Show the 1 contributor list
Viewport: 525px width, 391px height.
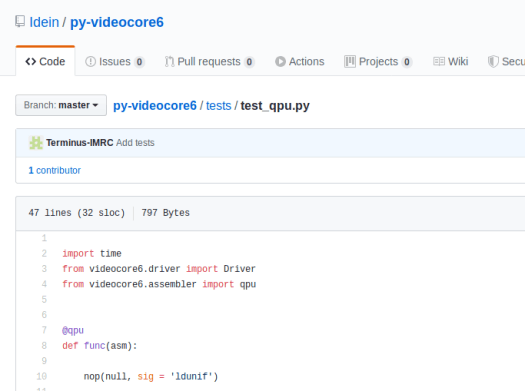(x=55, y=170)
